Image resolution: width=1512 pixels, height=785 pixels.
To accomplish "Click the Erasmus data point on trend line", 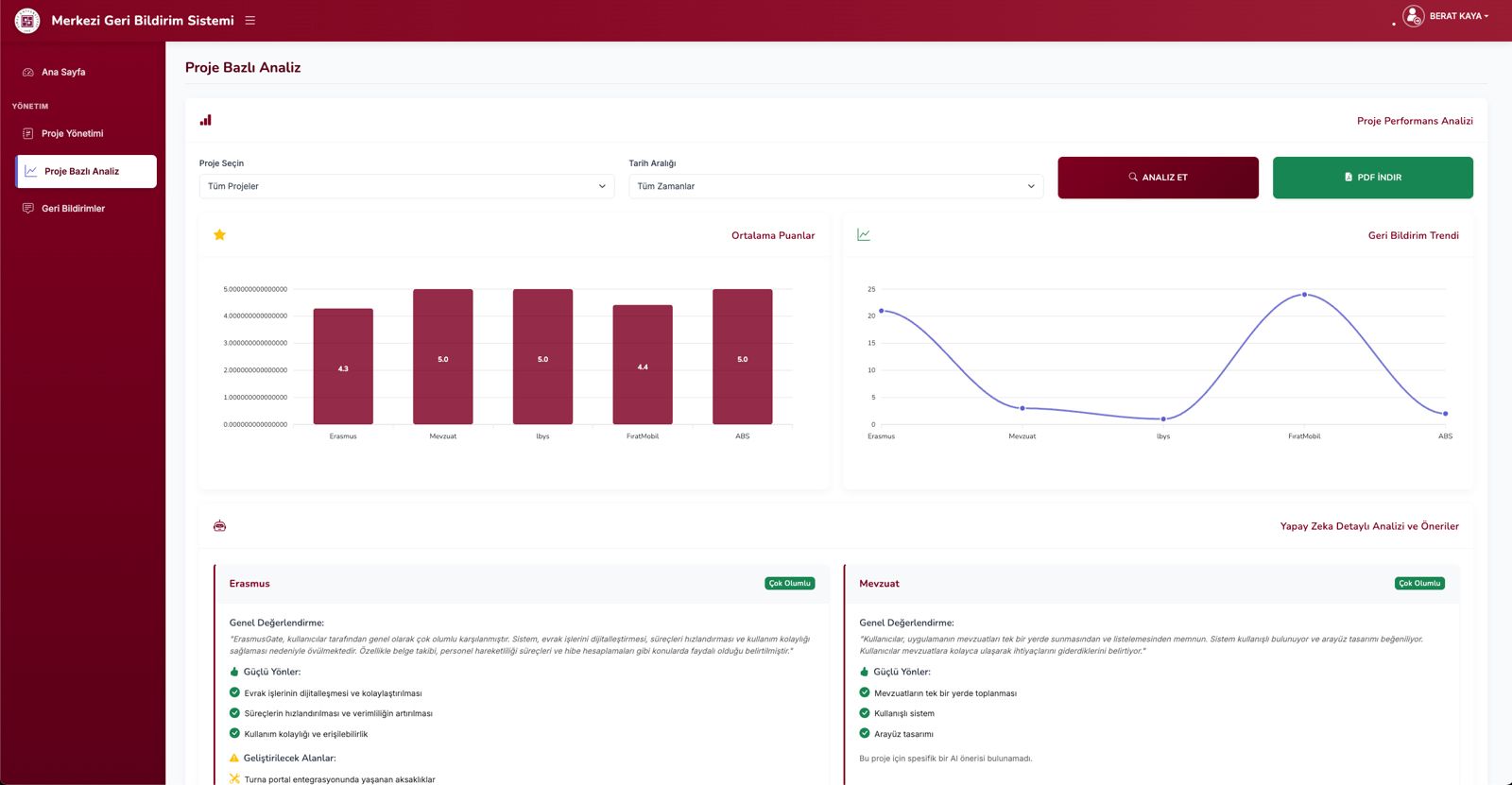I will point(882,311).
